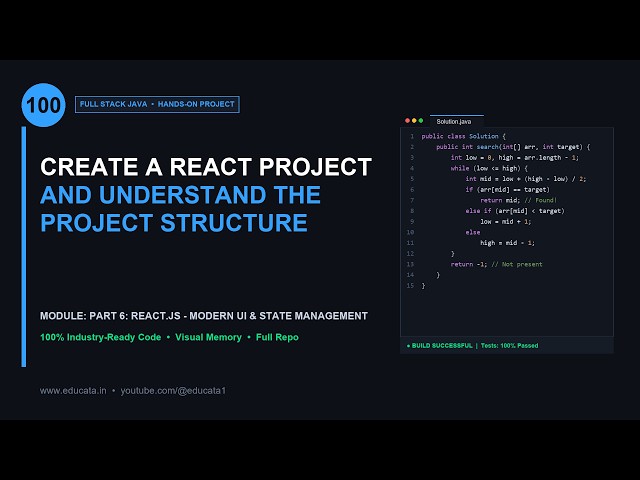Viewport: 640px width, 480px height.
Task: Click the 'public int search' method signature line
Action: point(513,147)
